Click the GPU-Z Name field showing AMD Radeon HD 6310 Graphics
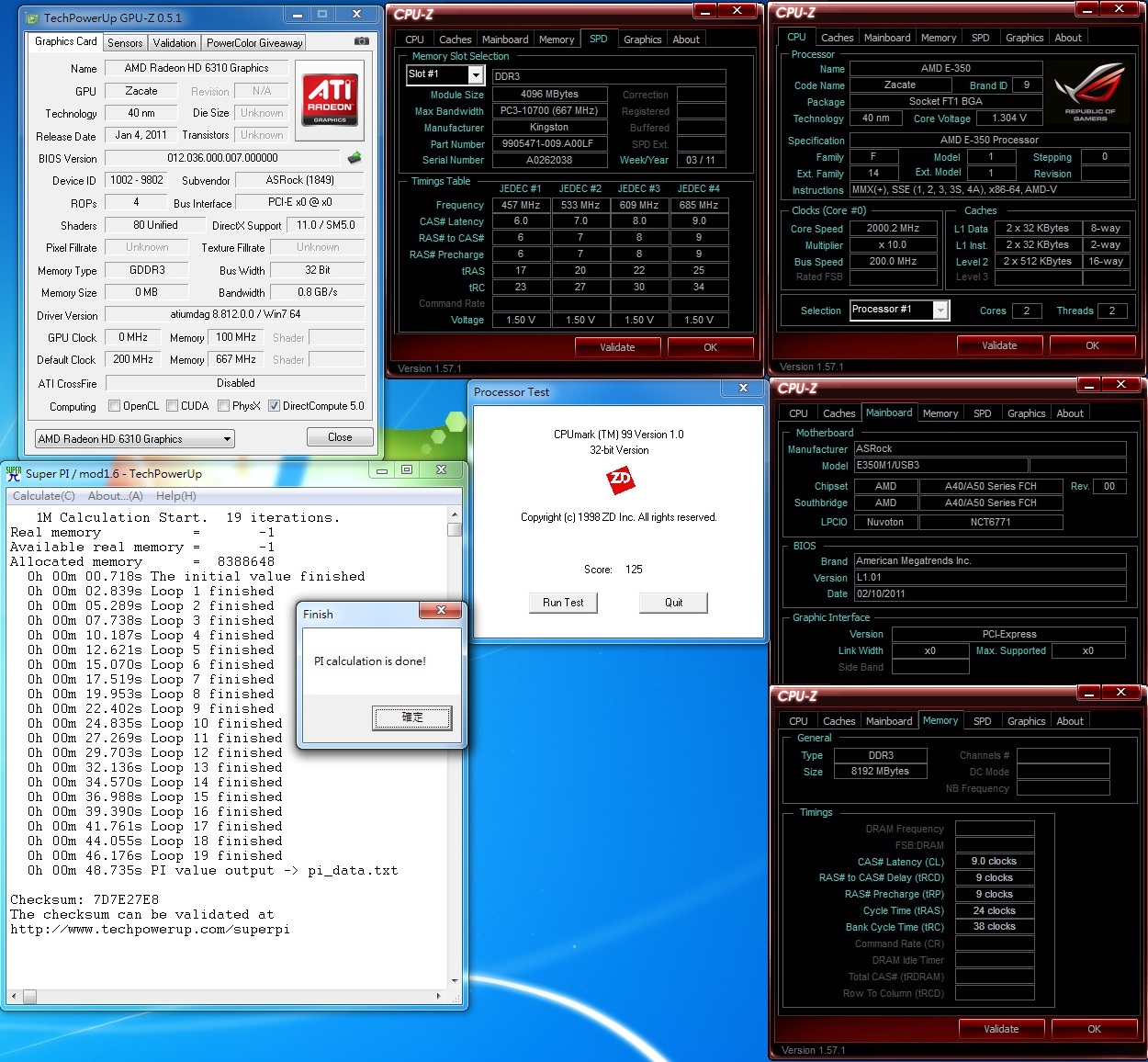The width and height of the screenshot is (1148, 1062). coord(197,68)
